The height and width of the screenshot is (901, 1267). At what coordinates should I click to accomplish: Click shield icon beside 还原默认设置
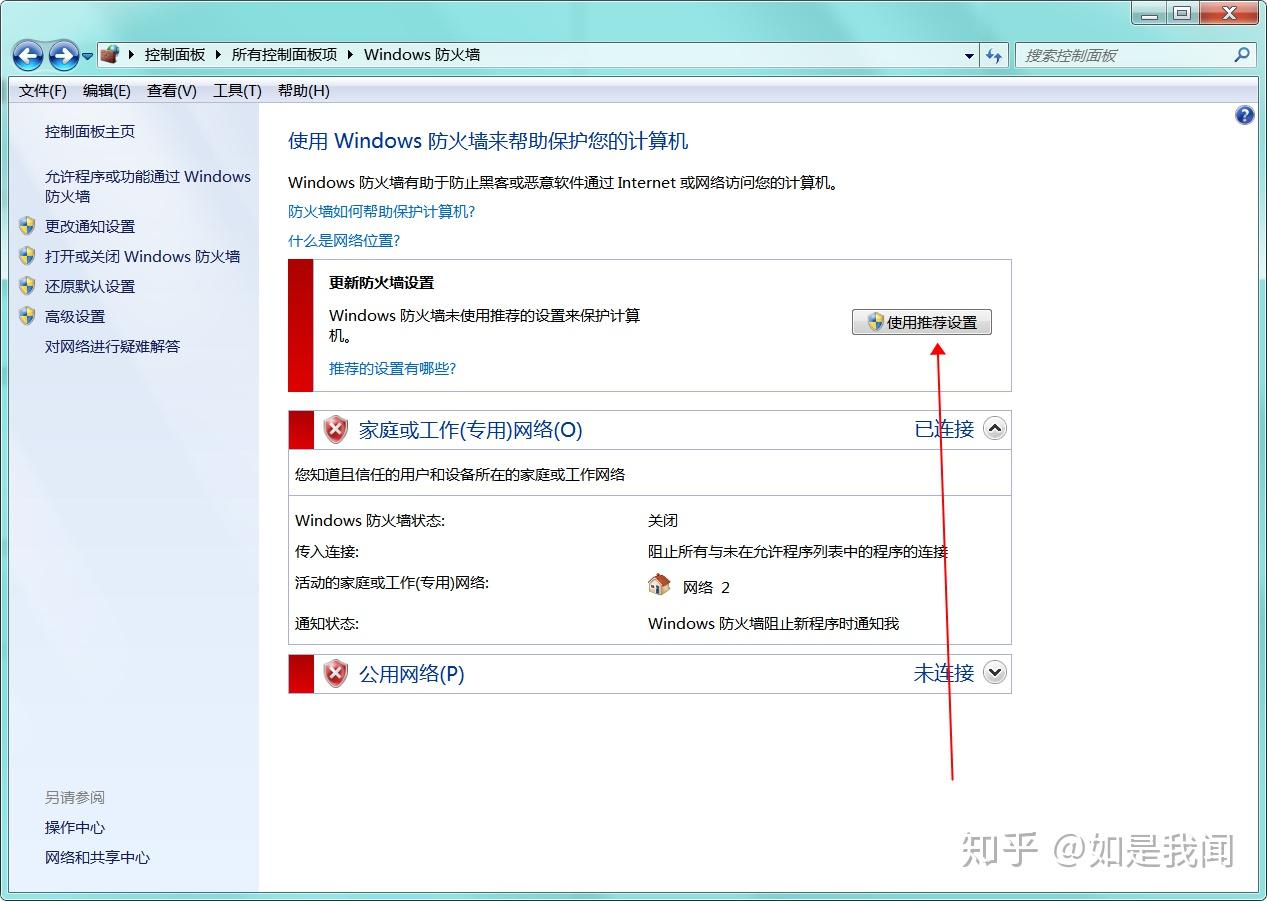[x=27, y=286]
